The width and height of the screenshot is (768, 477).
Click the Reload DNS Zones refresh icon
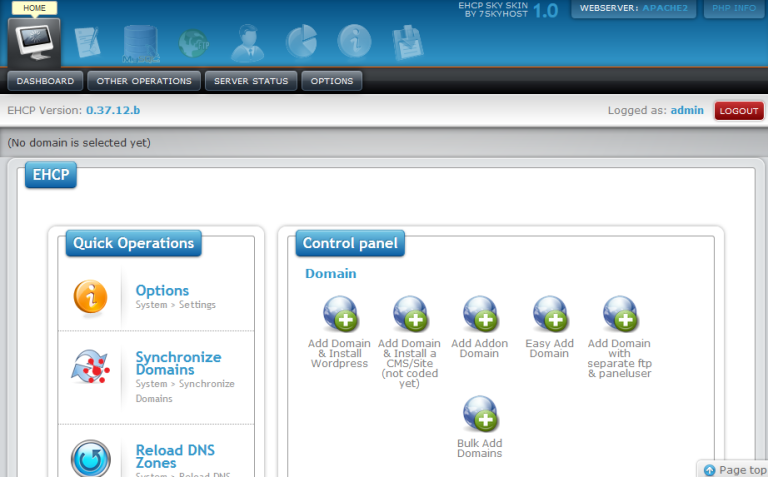coord(91,459)
